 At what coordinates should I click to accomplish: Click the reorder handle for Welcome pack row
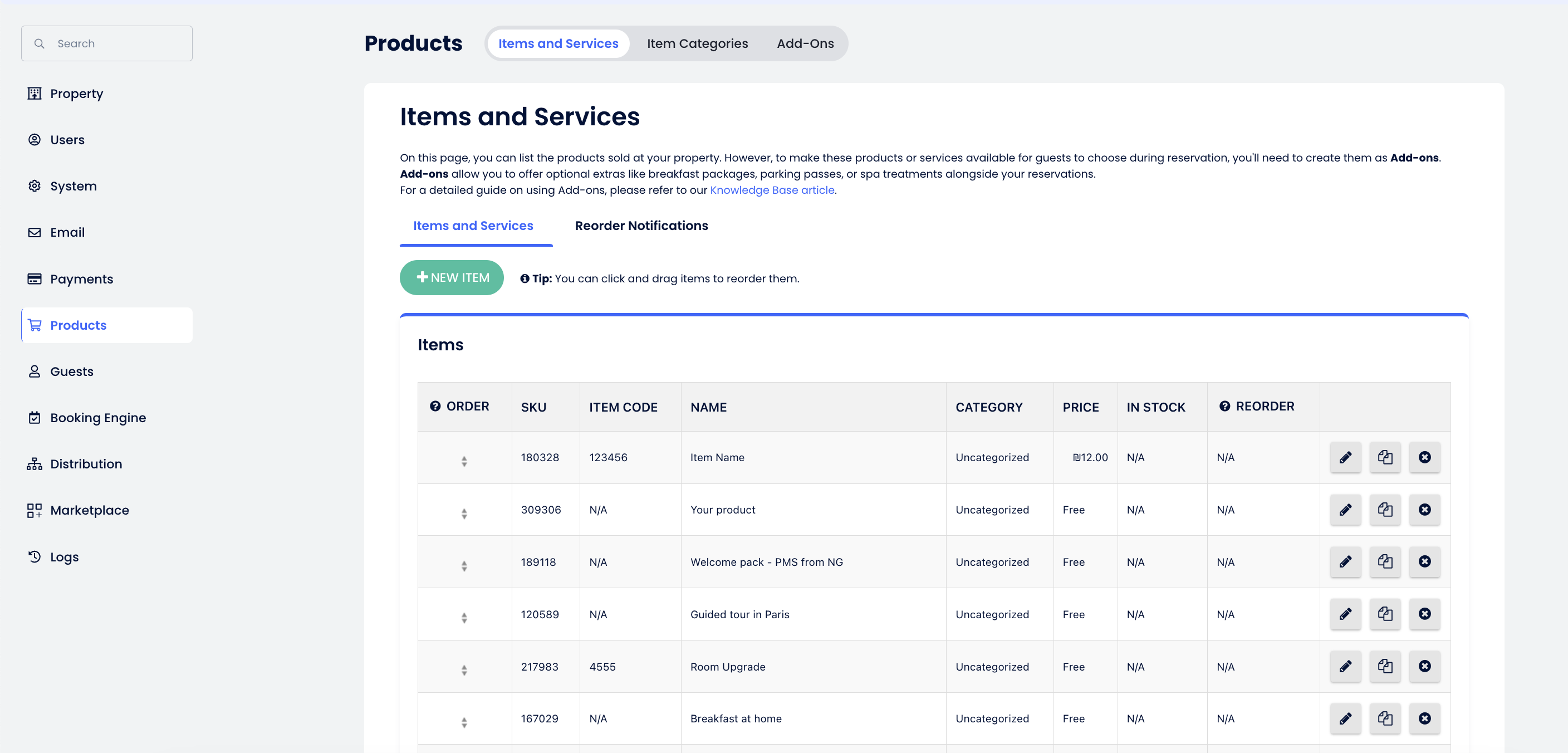464,566
